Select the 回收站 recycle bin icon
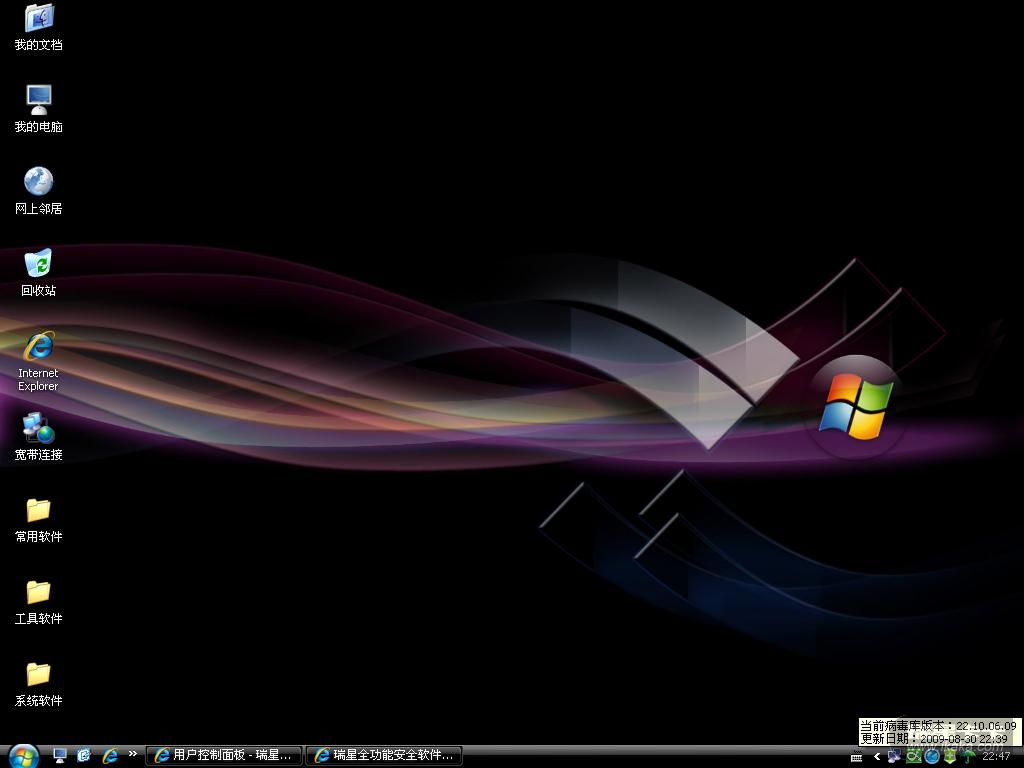The image size is (1024, 768). coord(38,272)
